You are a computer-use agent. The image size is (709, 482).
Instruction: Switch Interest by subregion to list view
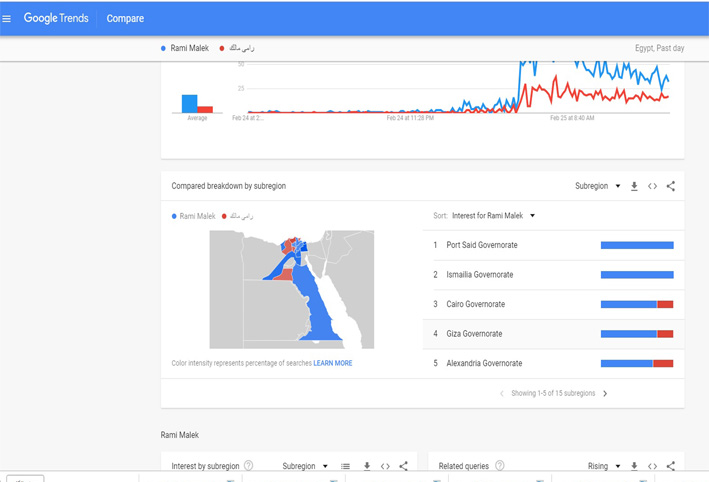[345, 466]
